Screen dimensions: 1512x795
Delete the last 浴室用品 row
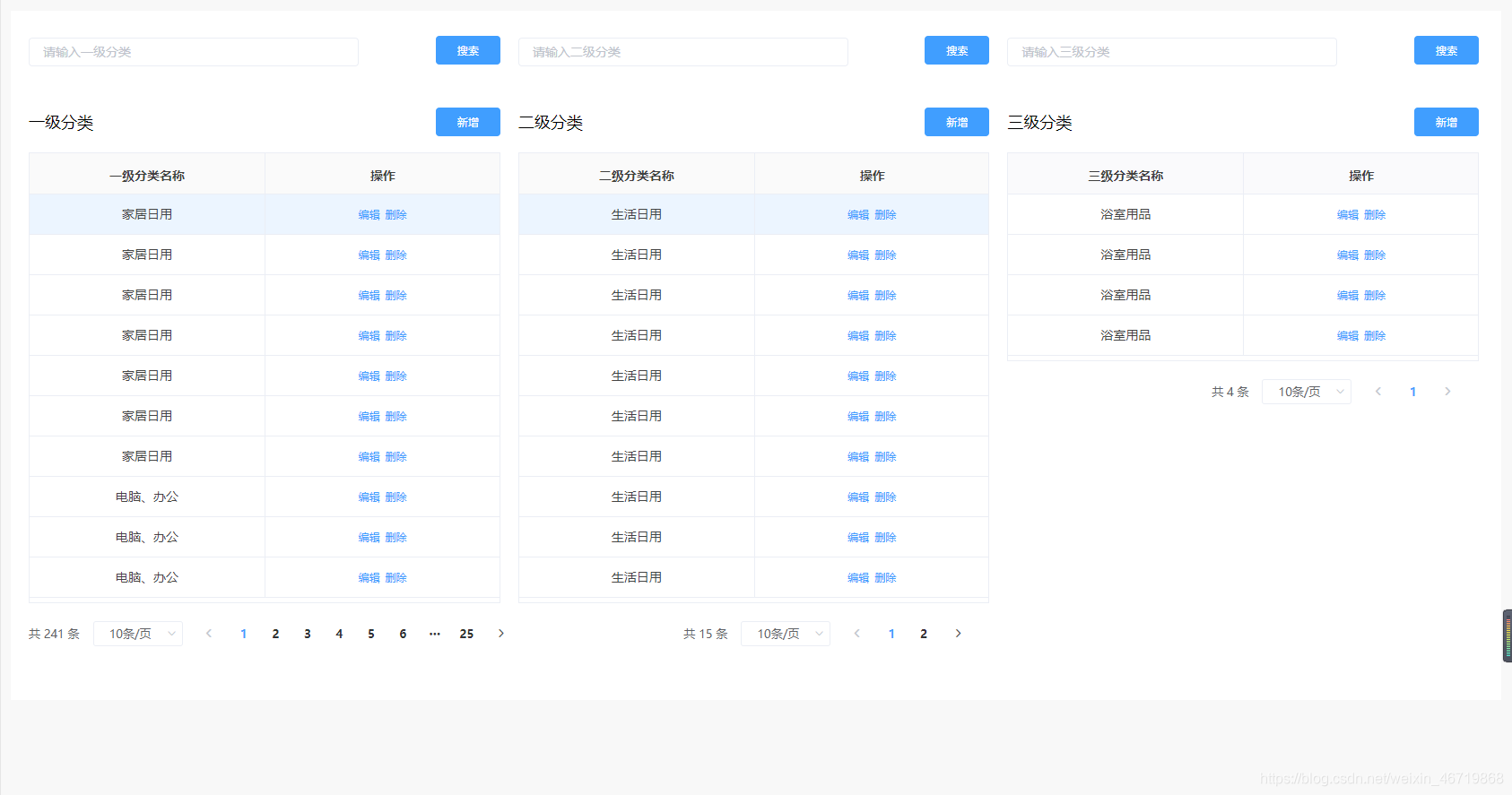(1375, 336)
